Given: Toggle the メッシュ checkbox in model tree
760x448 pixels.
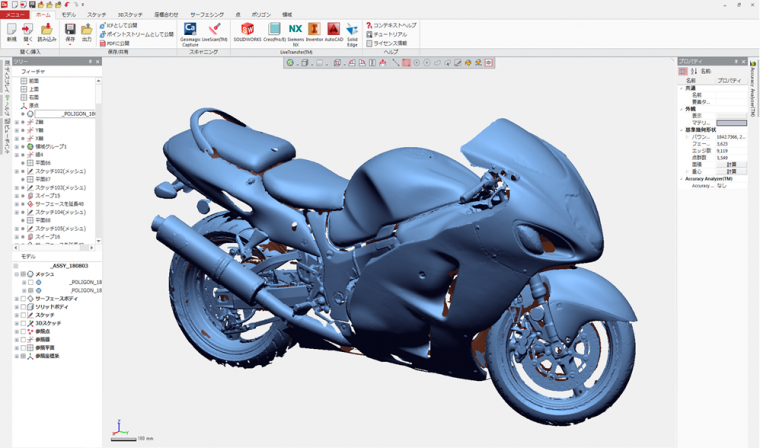Looking at the screenshot, I should point(23,274).
